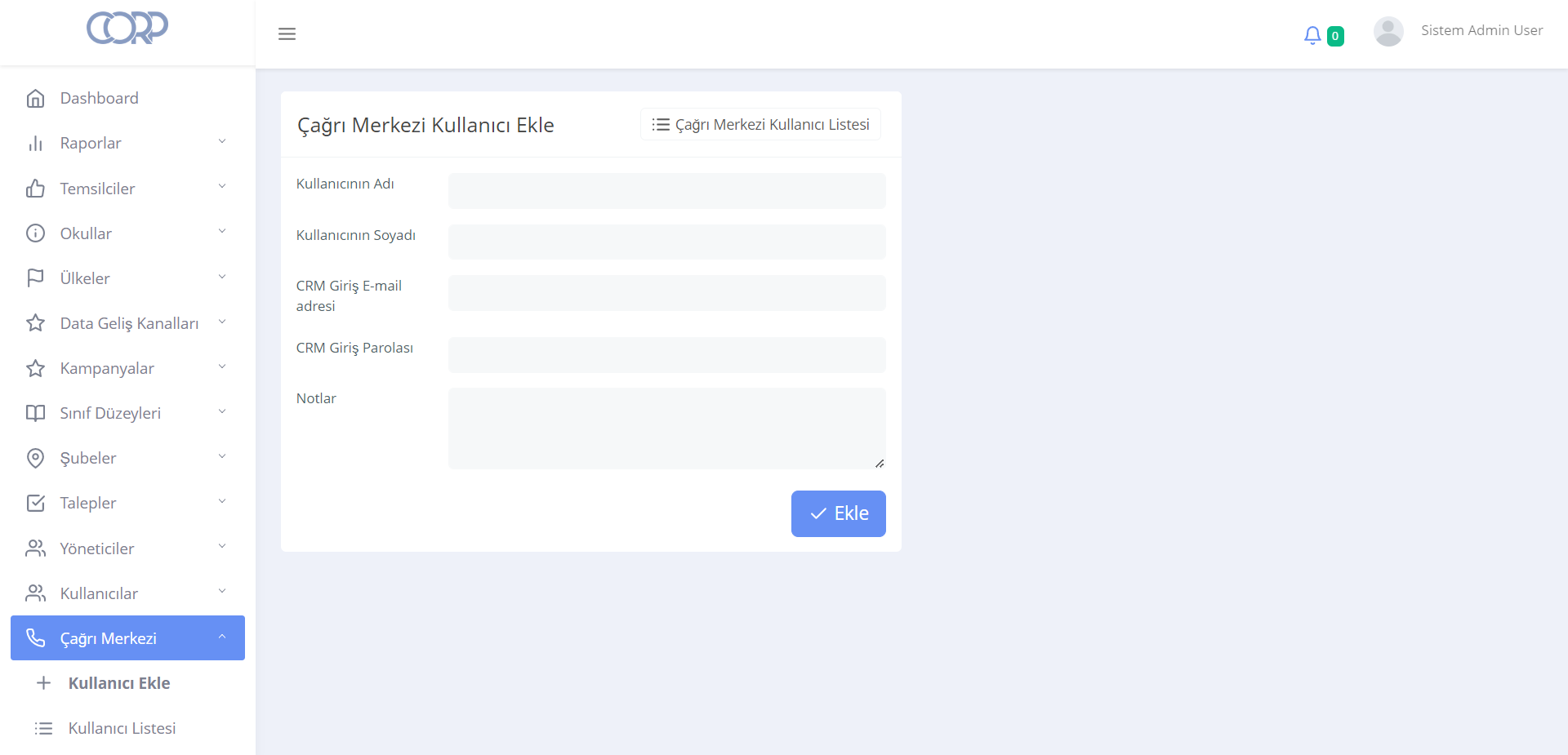Viewport: 1568px width, 755px height.
Task: Open the Talepler menu item
Action: (x=88, y=503)
